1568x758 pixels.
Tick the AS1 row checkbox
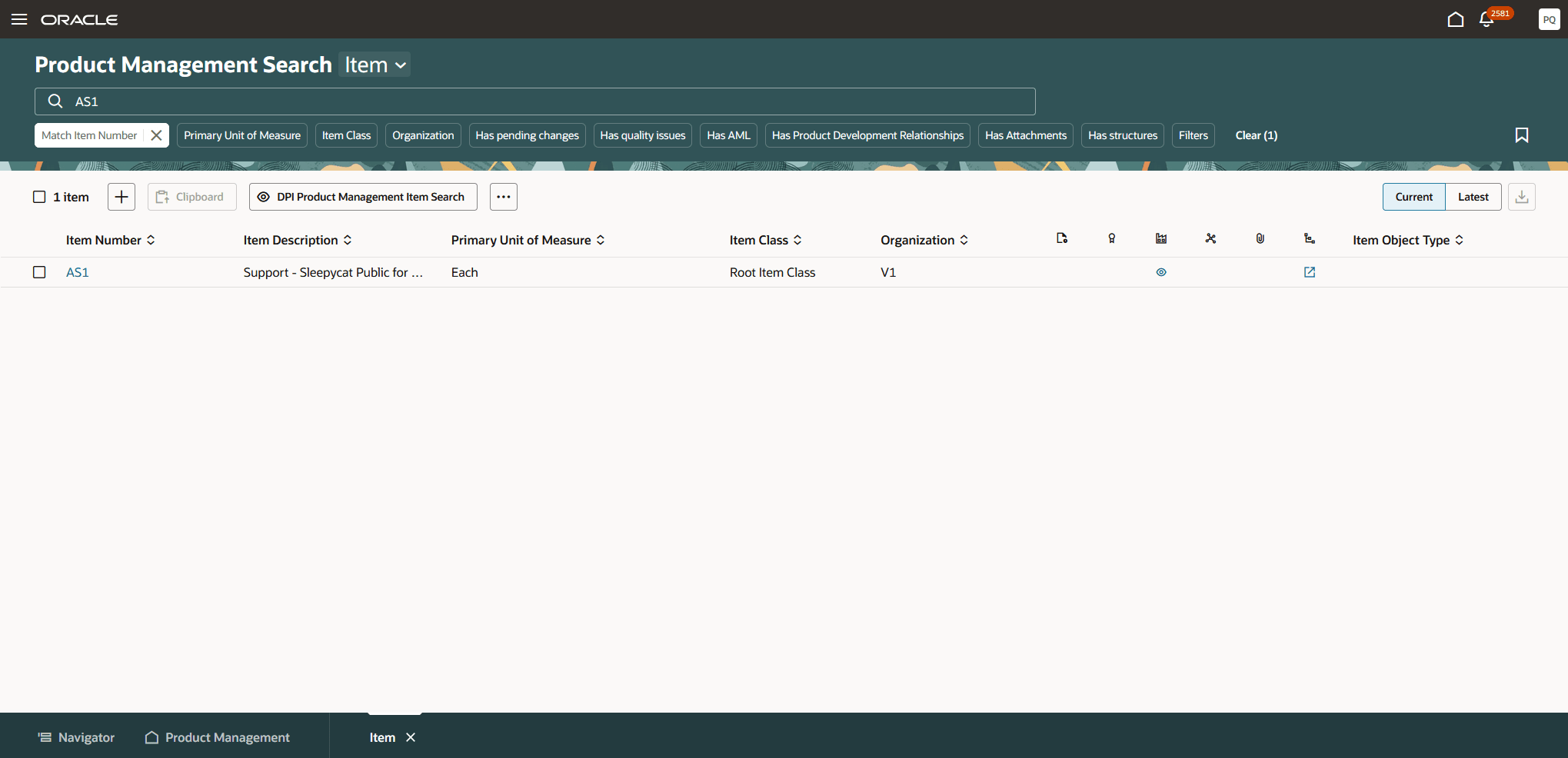[39, 272]
